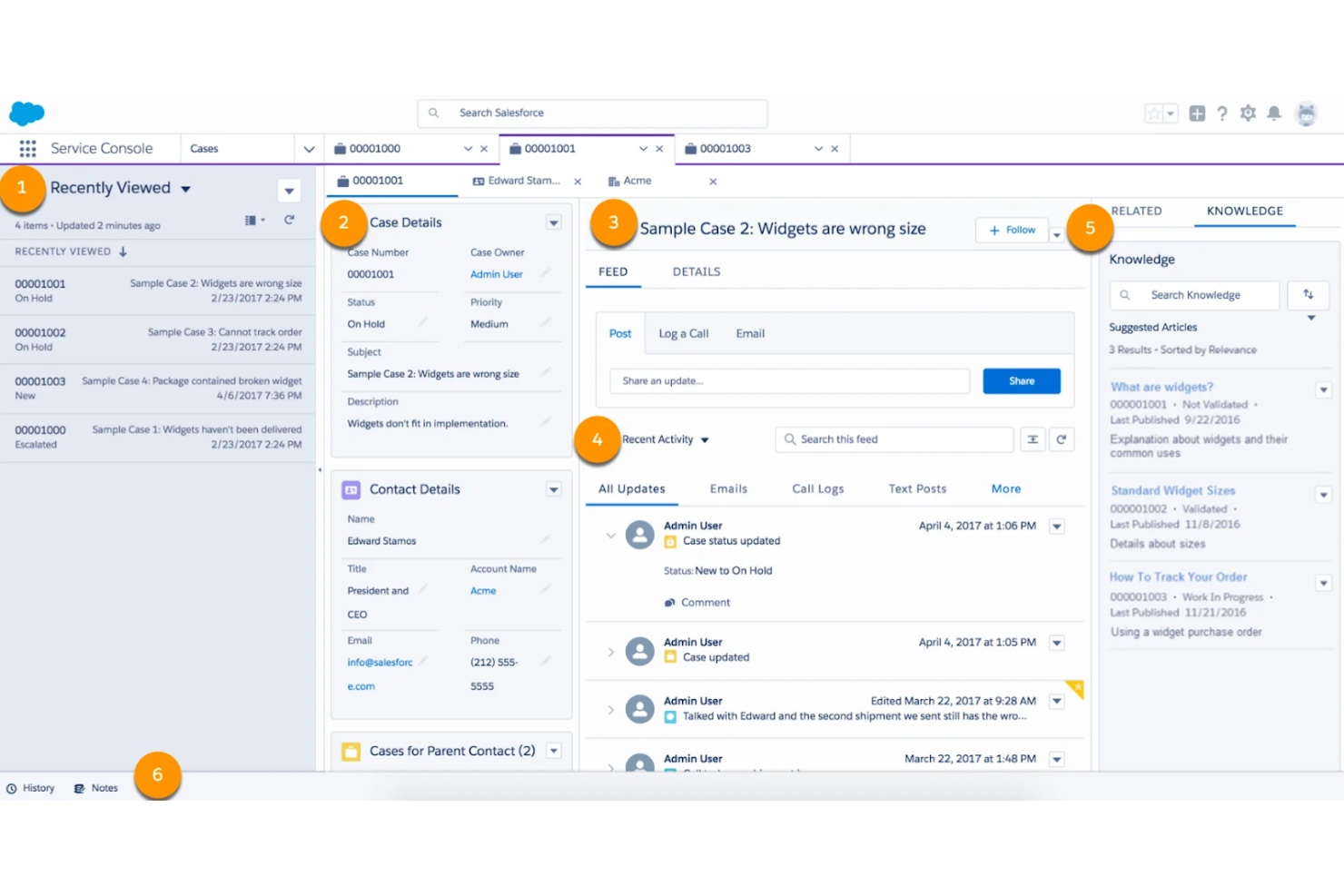Refresh the case feed with the refresh icon
The width and height of the screenshot is (1344, 896).
click(1061, 439)
